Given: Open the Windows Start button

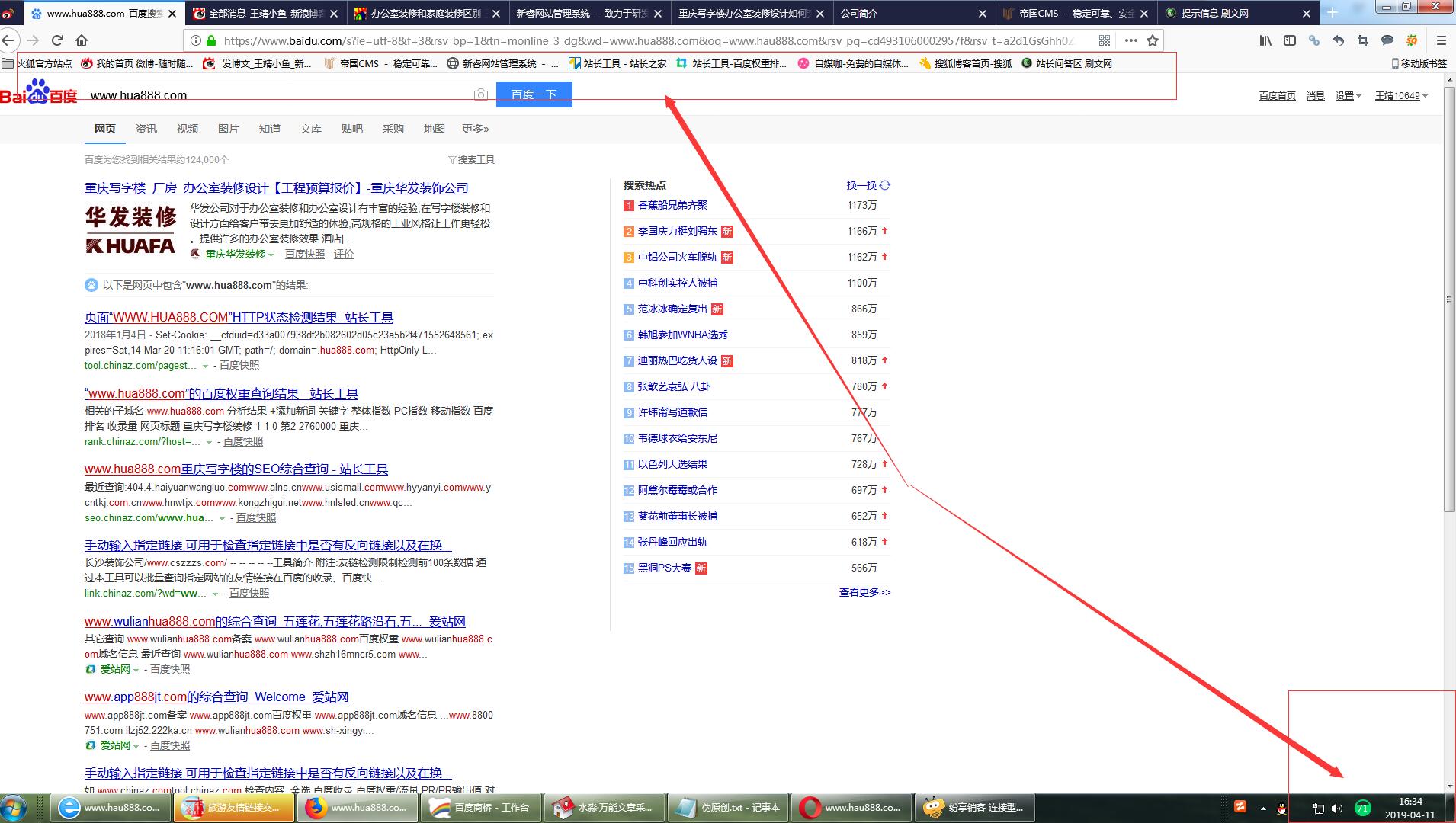Looking at the screenshot, I should [x=14, y=808].
